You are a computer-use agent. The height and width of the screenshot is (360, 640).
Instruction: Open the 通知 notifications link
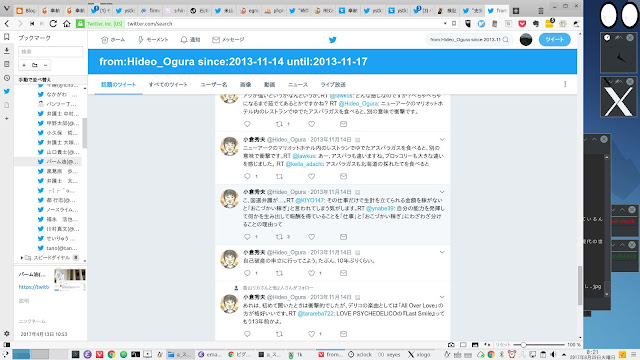tap(190, 40)
